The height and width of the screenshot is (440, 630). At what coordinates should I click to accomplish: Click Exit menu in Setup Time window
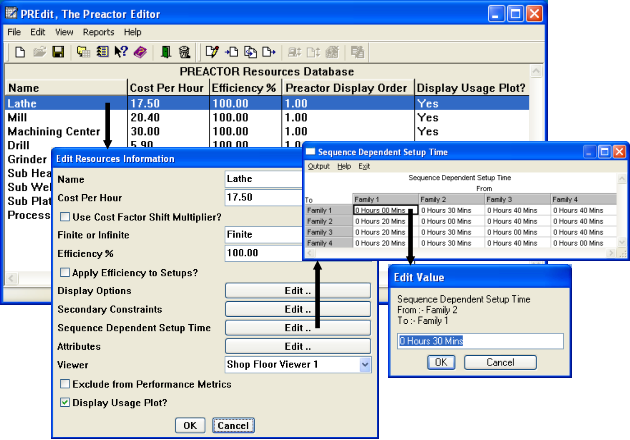(x=364, y=166)
